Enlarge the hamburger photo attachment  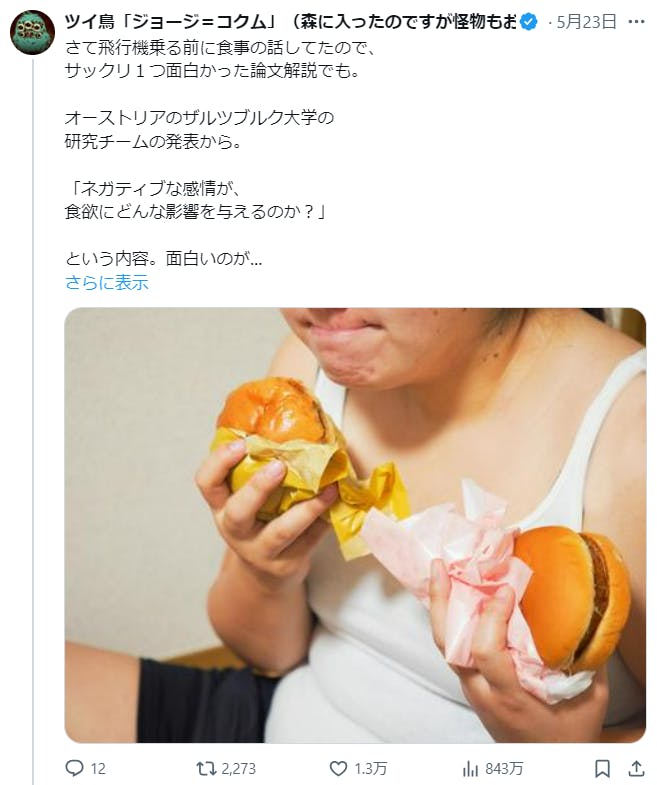click(355, 525)
